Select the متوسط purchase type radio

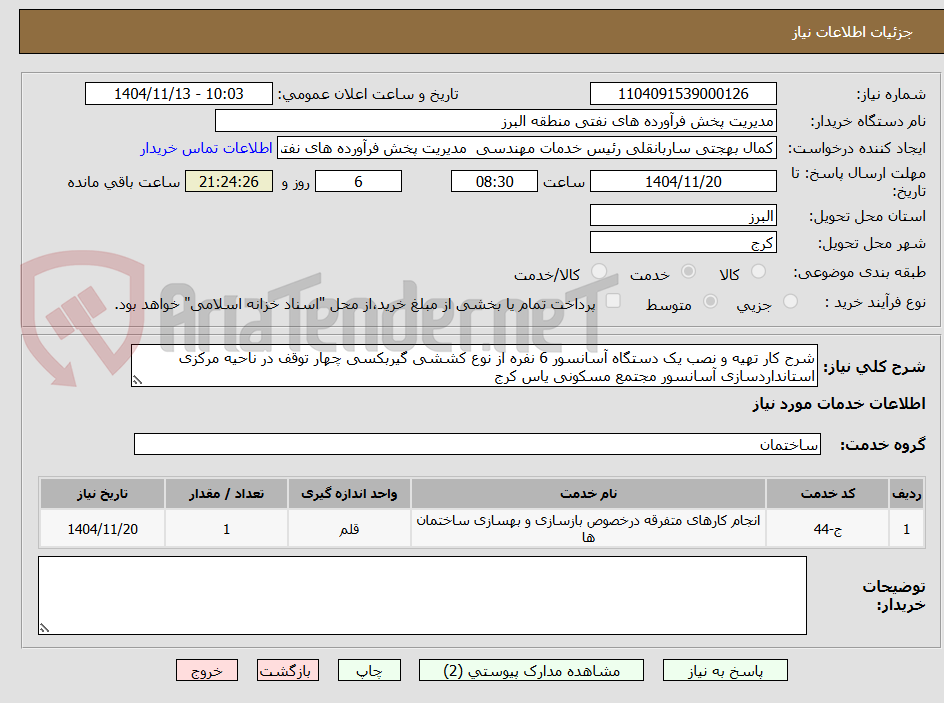click(x=710, y=302)
